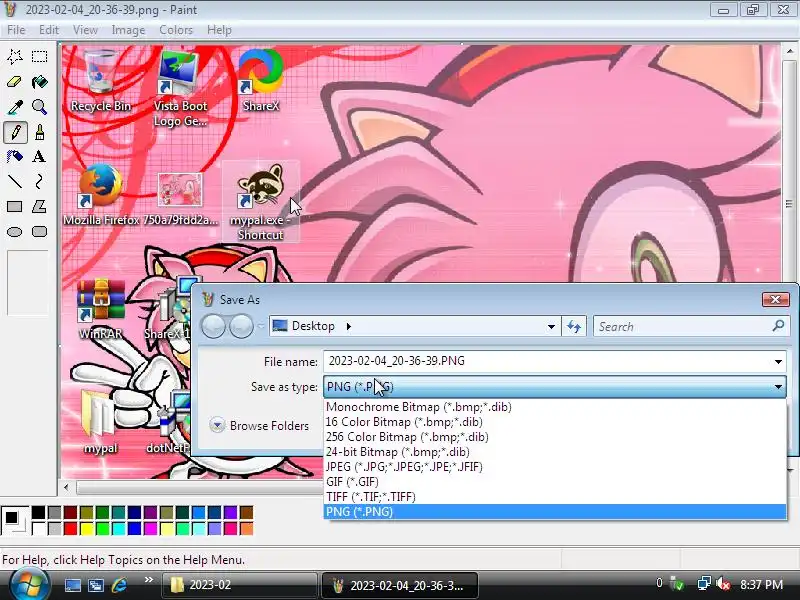This screenshot has width=800, height=600.
Task: Select the Polygon shape tool
Action: (x=39, y=206)
